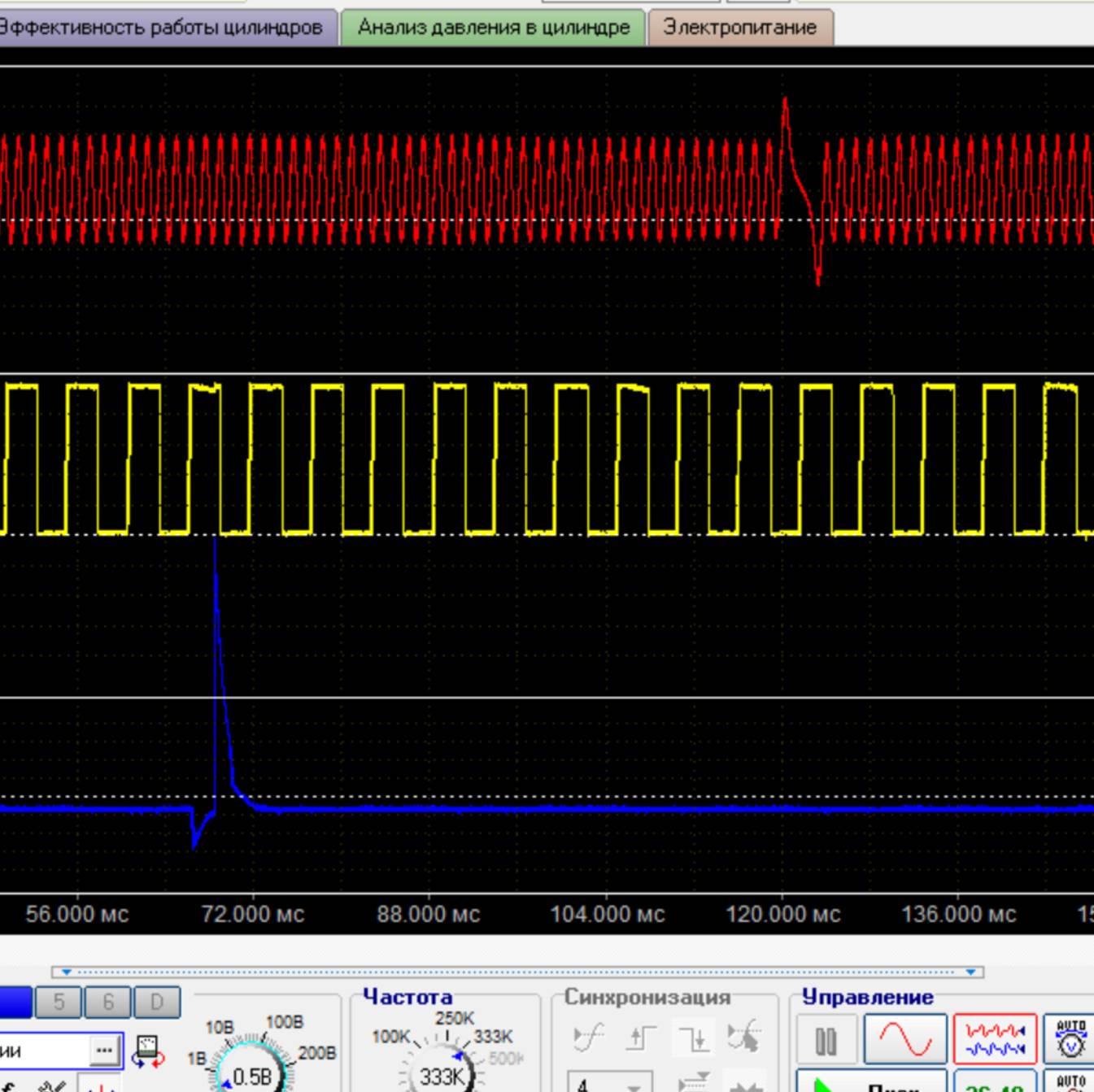The height and width of the screenshot is (1092, 1094).
Task: Switch to the 'Электропитание' tab
Action: tap(739, 28)
